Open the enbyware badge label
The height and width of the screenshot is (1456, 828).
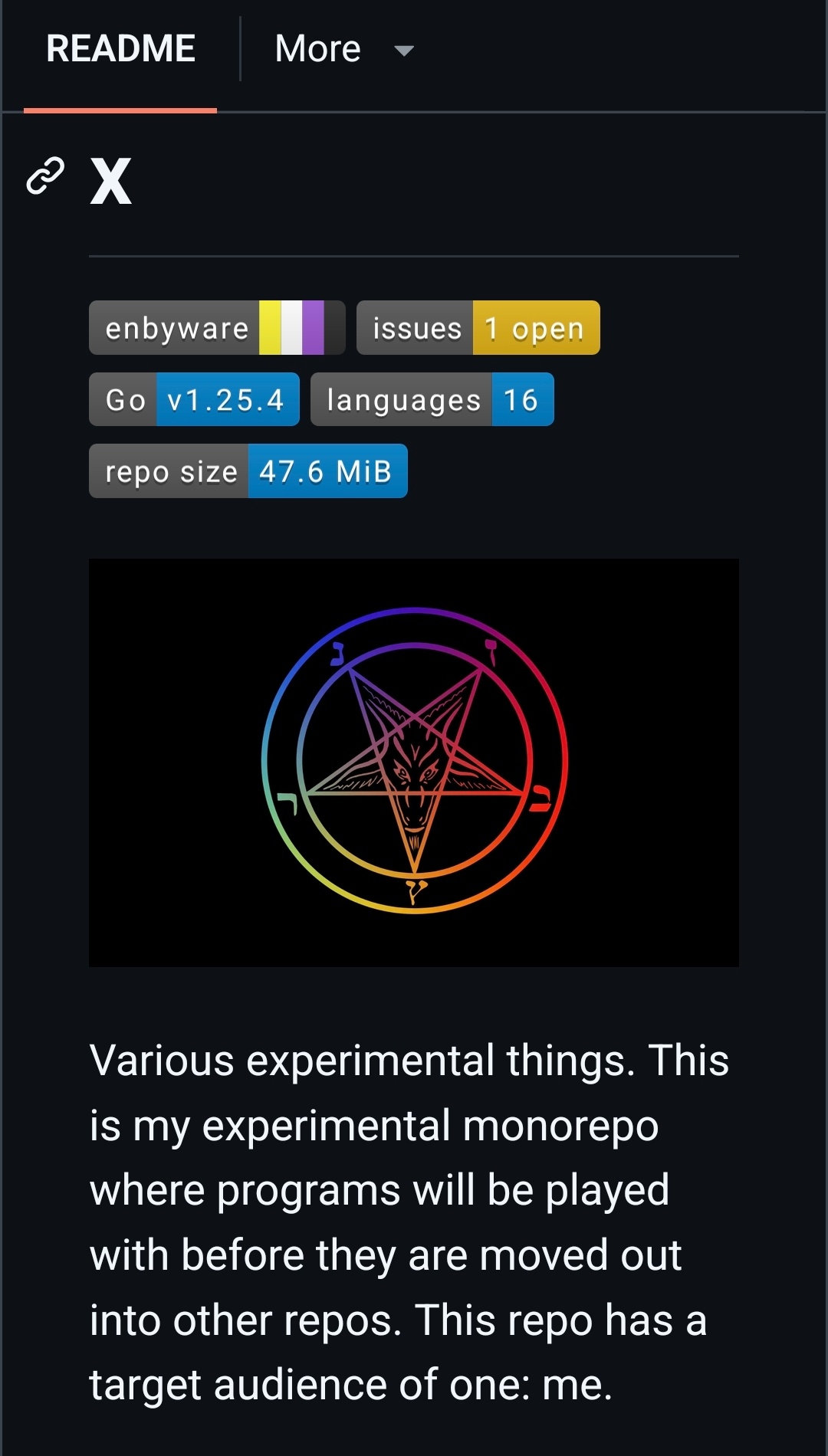click(176, 328)
